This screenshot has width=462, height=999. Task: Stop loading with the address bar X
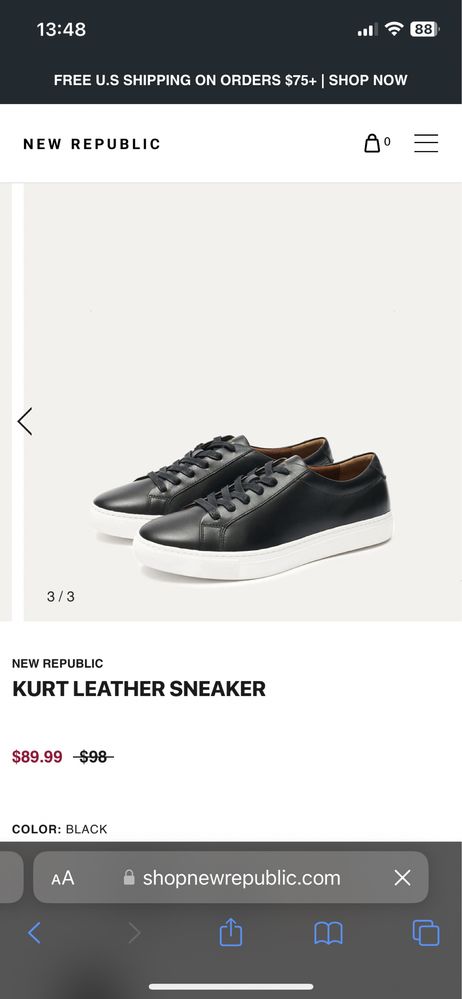402,878
